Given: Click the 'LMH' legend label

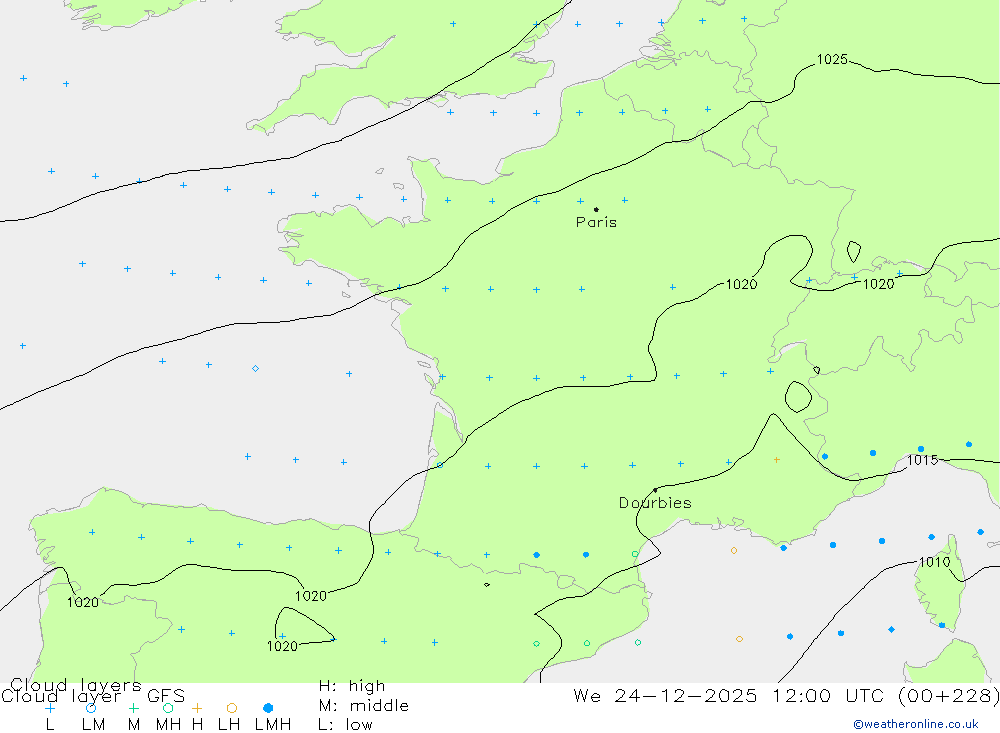Looking at the screenshot, I should coord(273,725).
